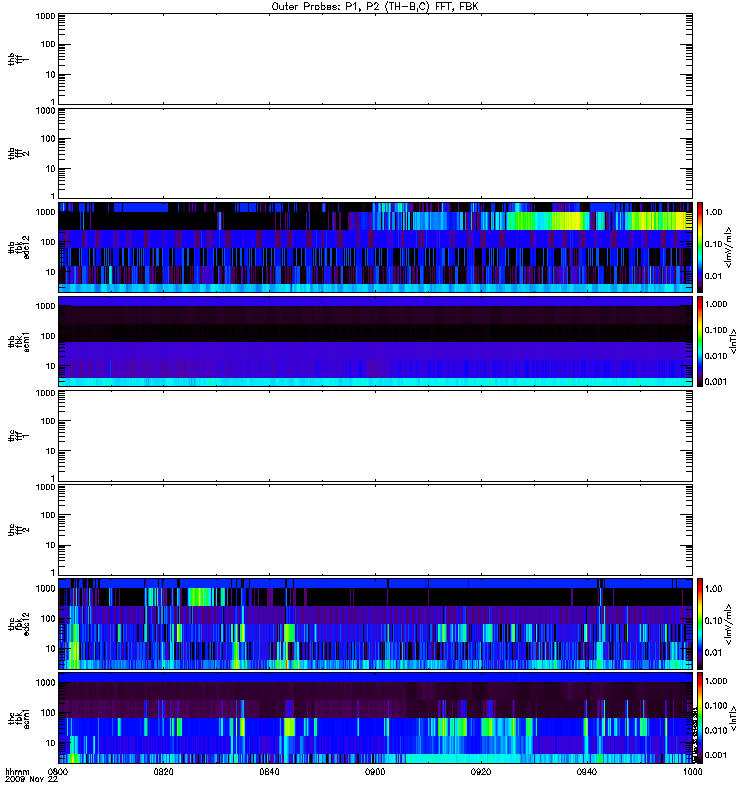The image size is (750, 800).
Task: Click the '0940' time axis label
Action: point(587,772)
